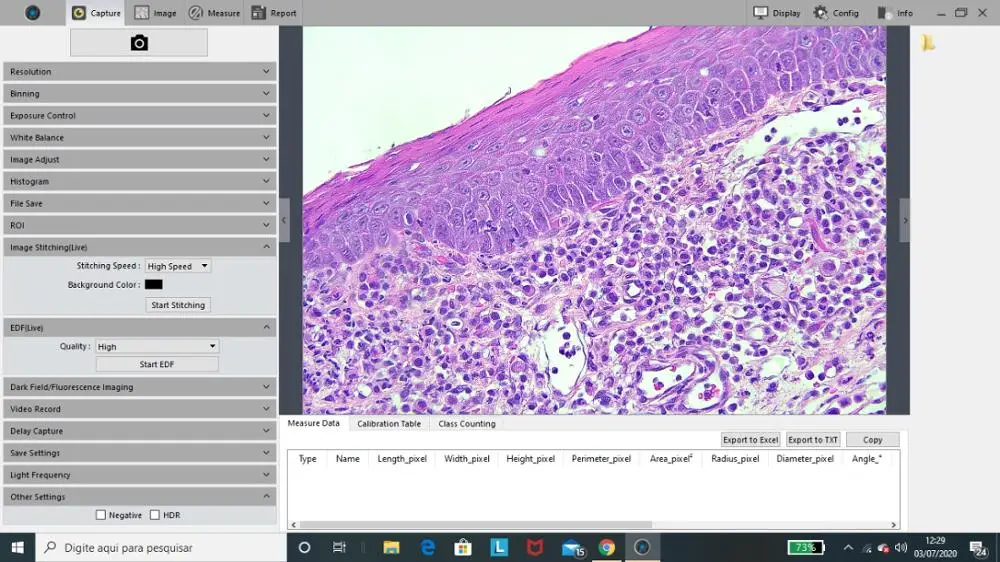Open Cortana from the taskbar

(x=304, y=547)
